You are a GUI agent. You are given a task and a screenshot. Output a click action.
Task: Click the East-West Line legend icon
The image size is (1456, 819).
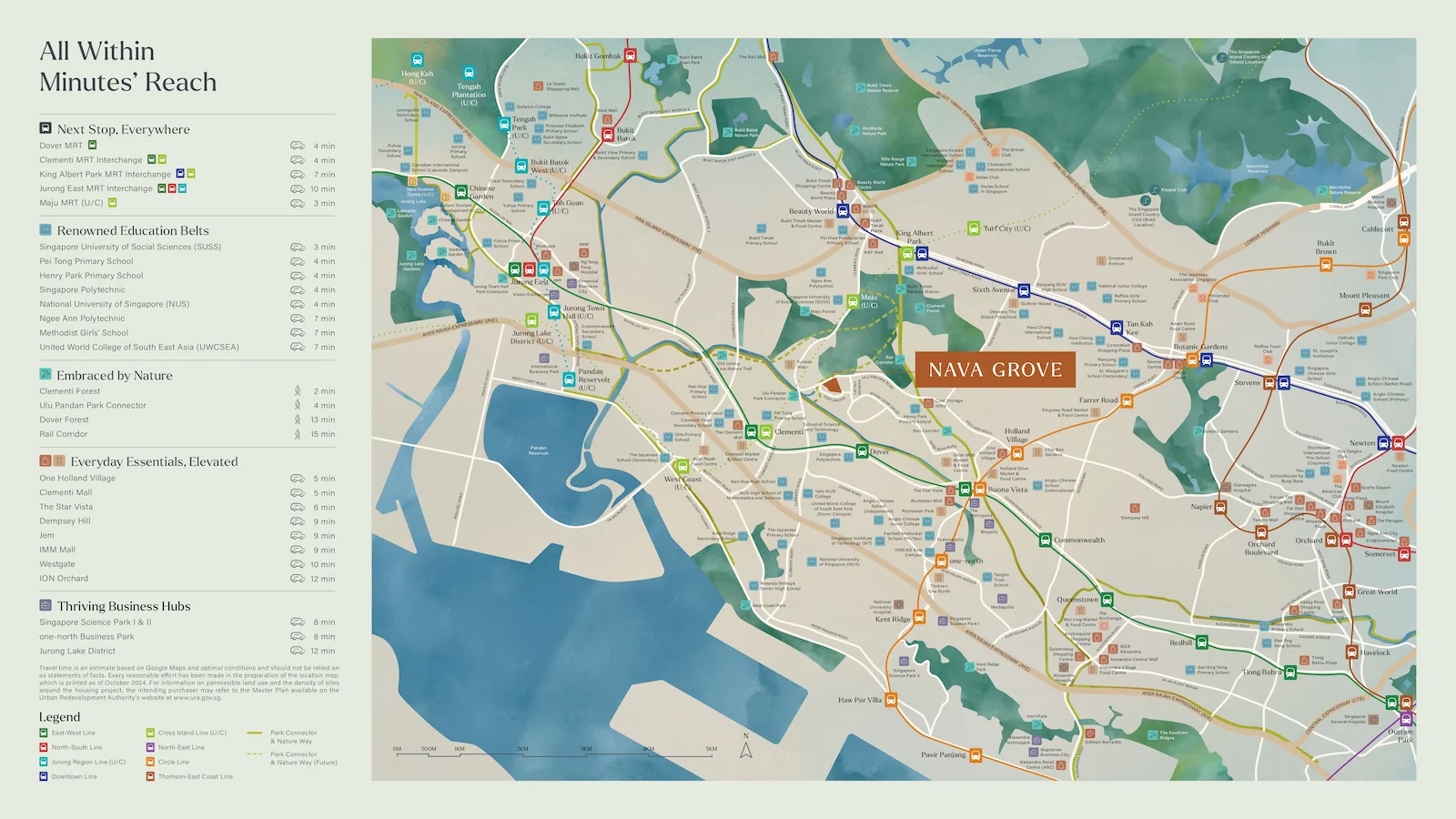tap(43, 733)
